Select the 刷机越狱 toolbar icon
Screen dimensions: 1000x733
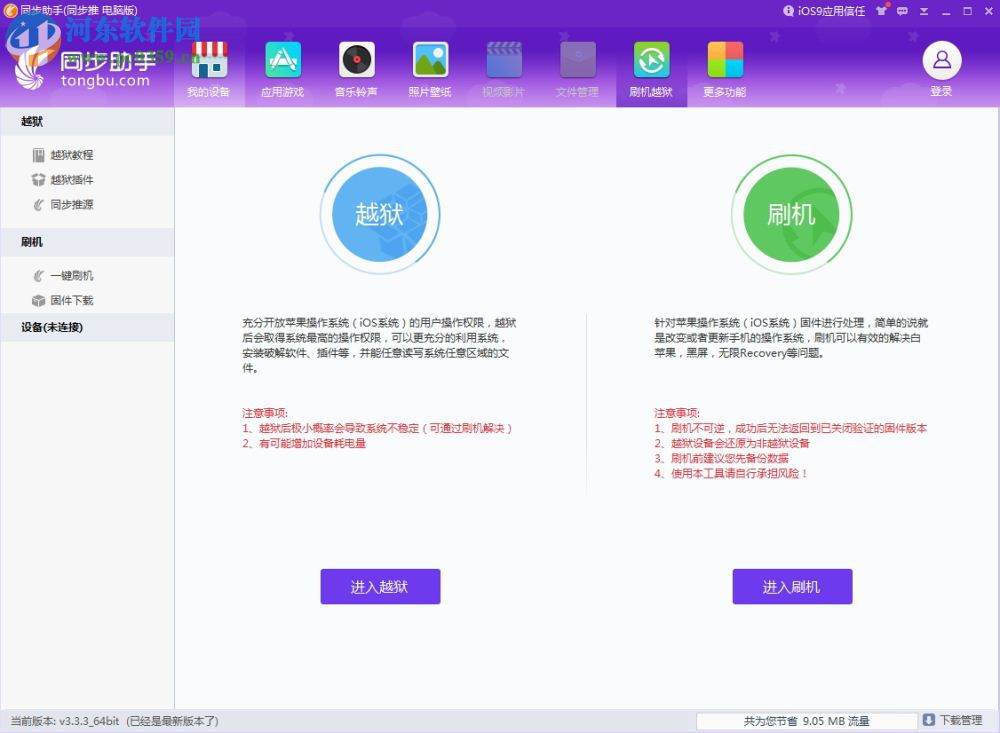click(x=651, y=60)
